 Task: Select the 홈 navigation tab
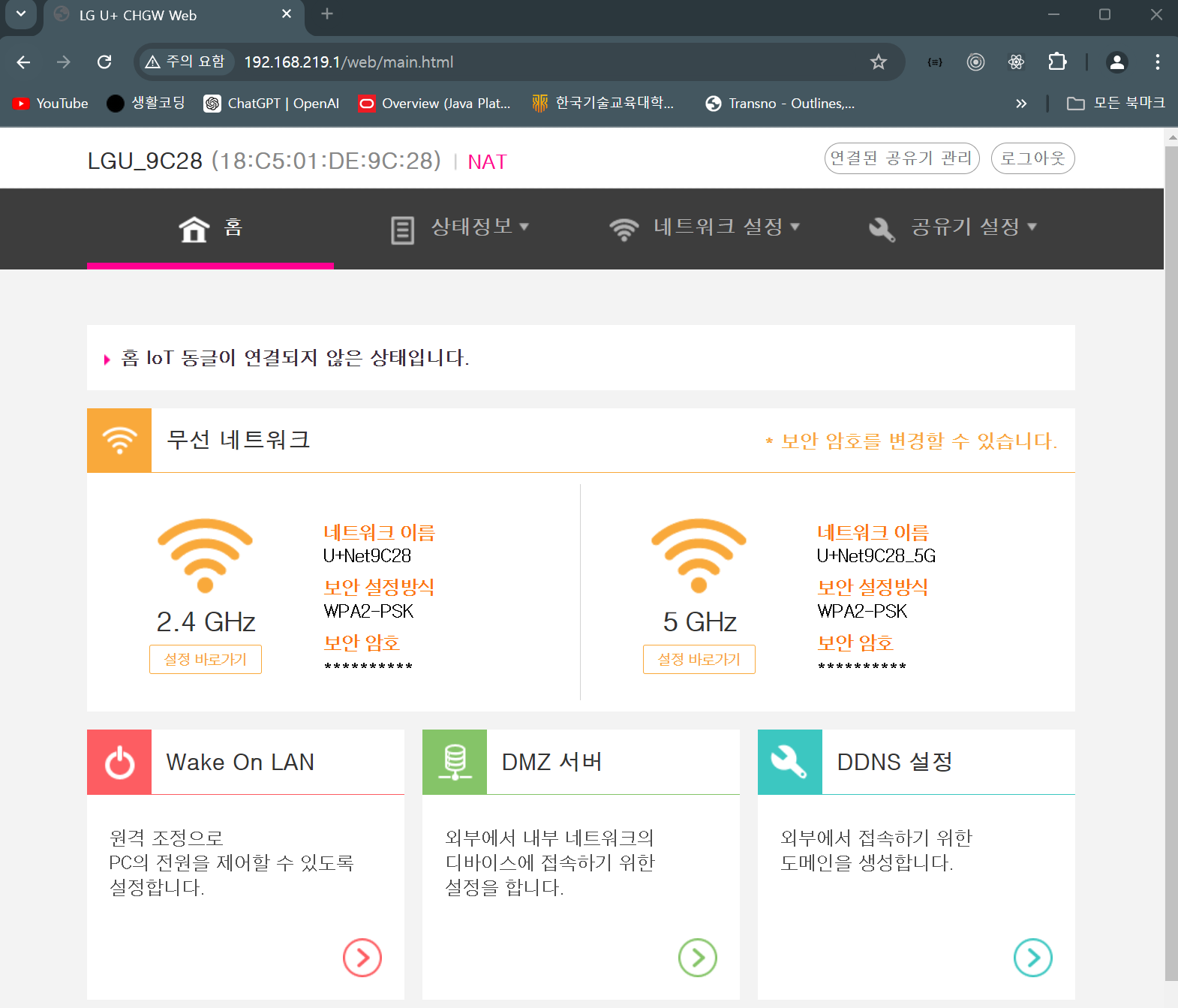210,228
